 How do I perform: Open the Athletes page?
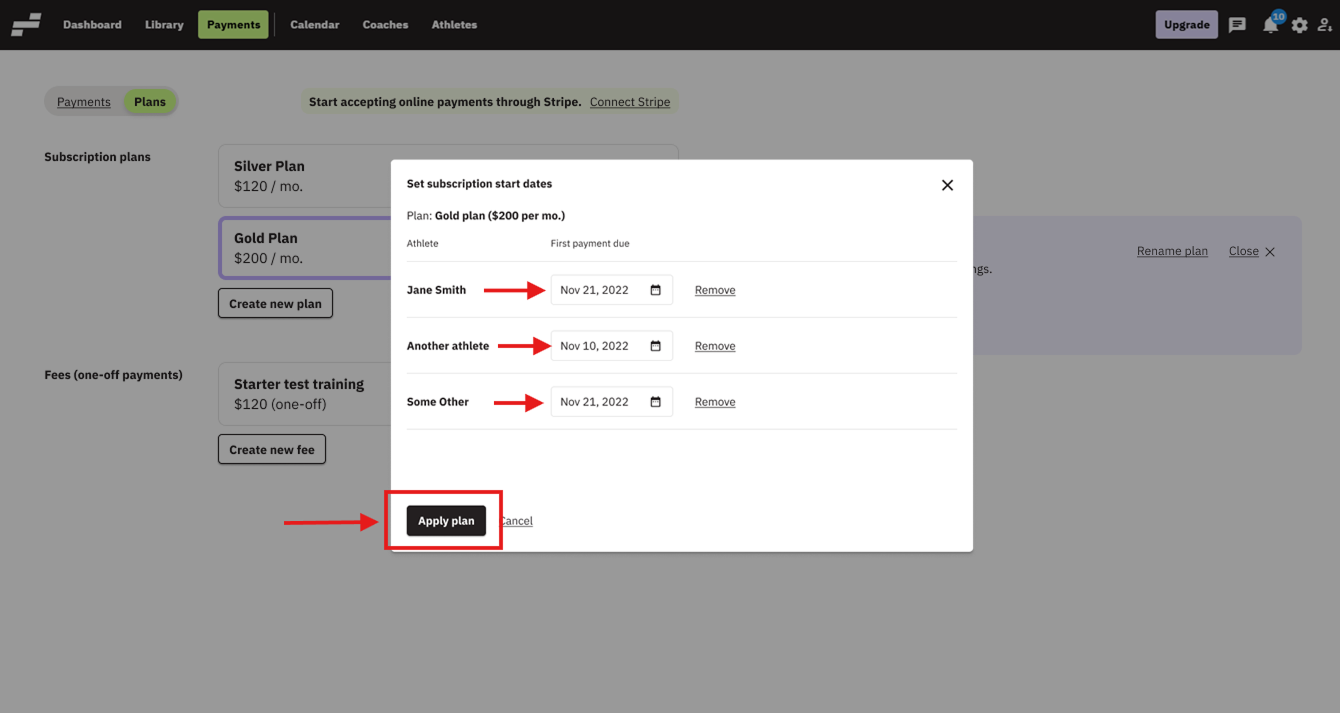(454, 25)
